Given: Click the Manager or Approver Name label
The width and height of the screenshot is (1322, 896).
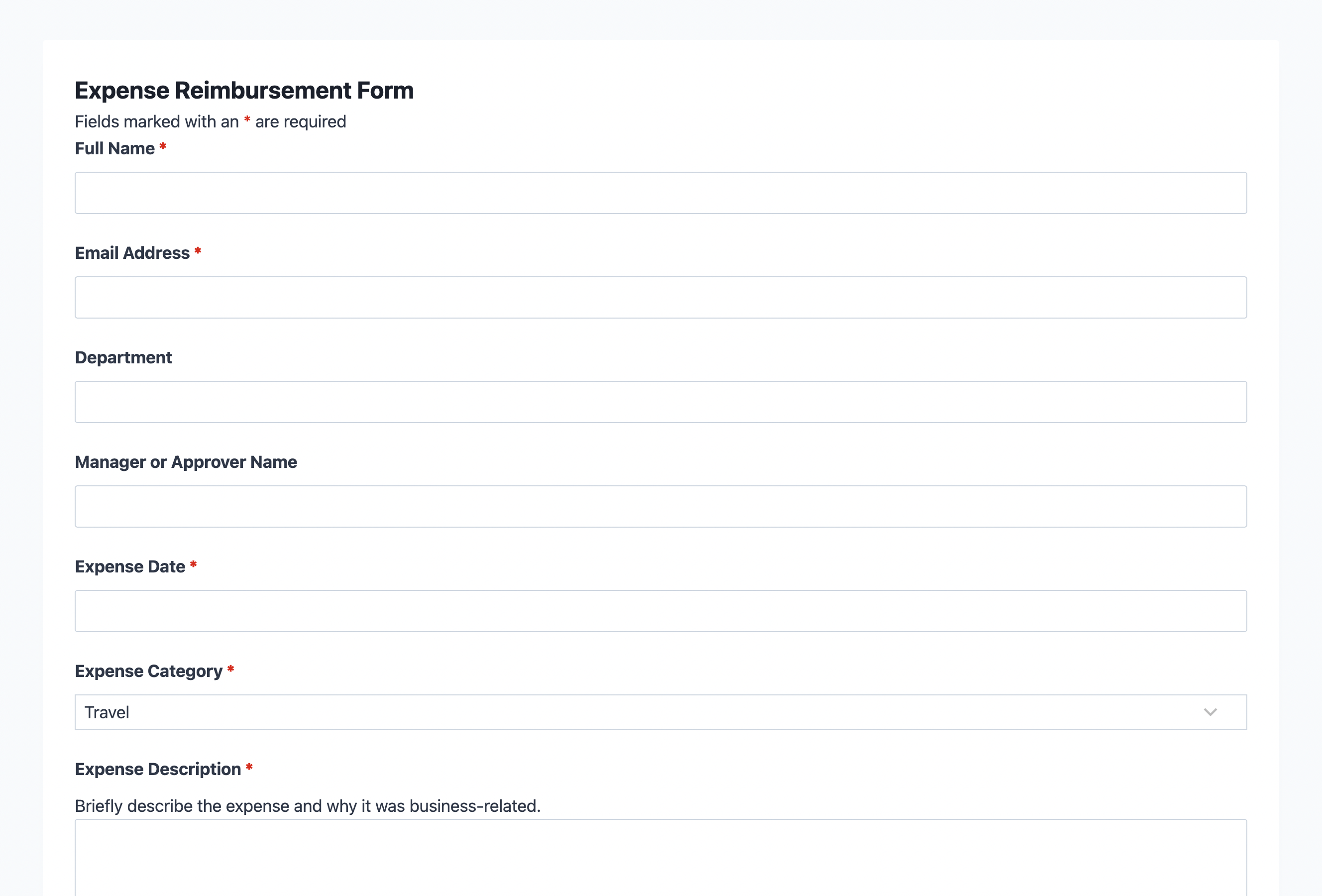Looking at the screenshot, I should (x=186, y=462).
